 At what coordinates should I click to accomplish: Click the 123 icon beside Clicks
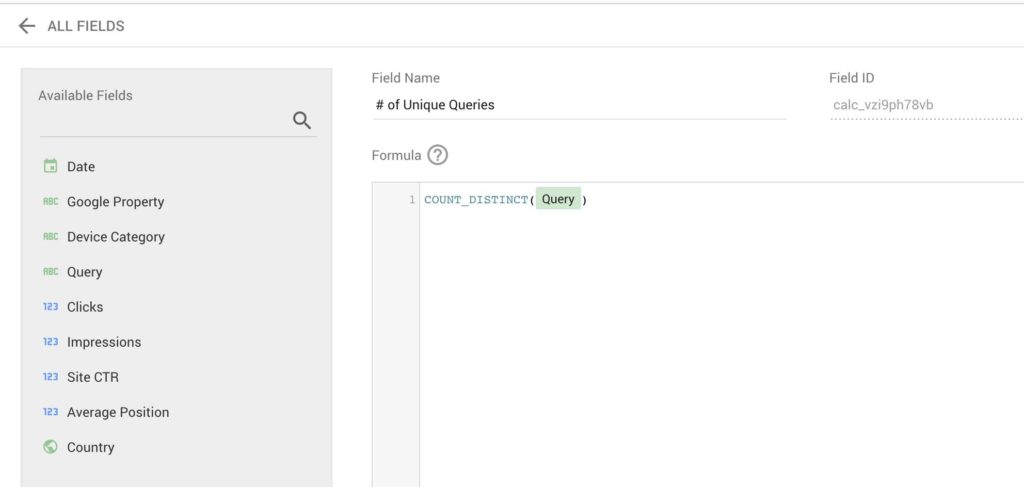pos(50,307)
